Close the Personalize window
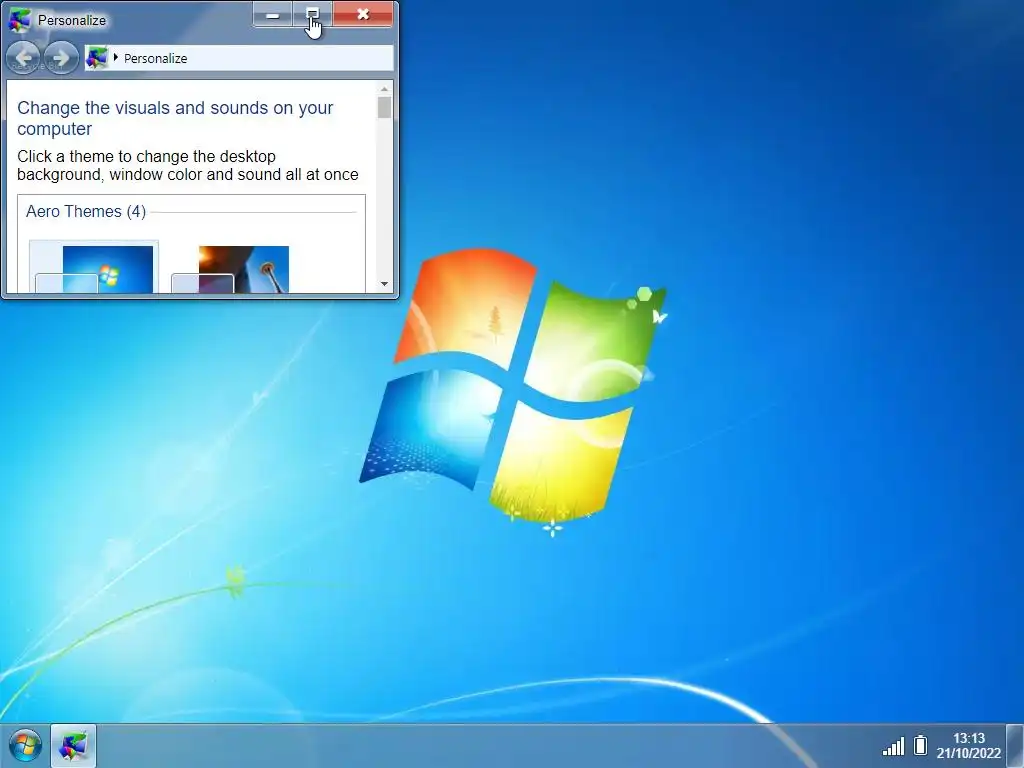Viewport: 1024px width, 768px height. (363, 15)
